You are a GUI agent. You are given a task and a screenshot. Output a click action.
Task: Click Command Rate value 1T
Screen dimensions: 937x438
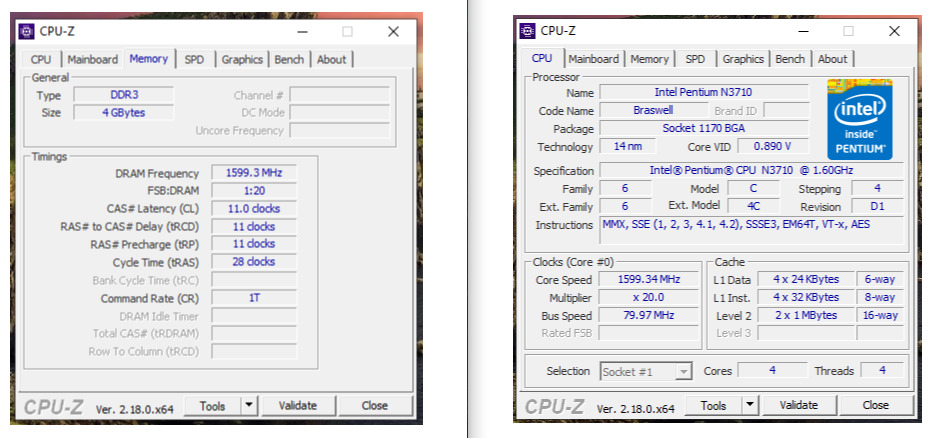(x=254, y=298)
